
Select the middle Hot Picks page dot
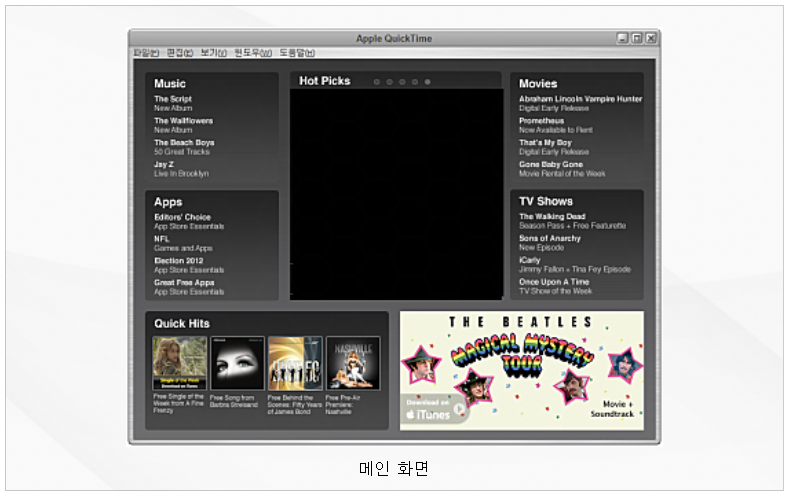tap(402, 82)
